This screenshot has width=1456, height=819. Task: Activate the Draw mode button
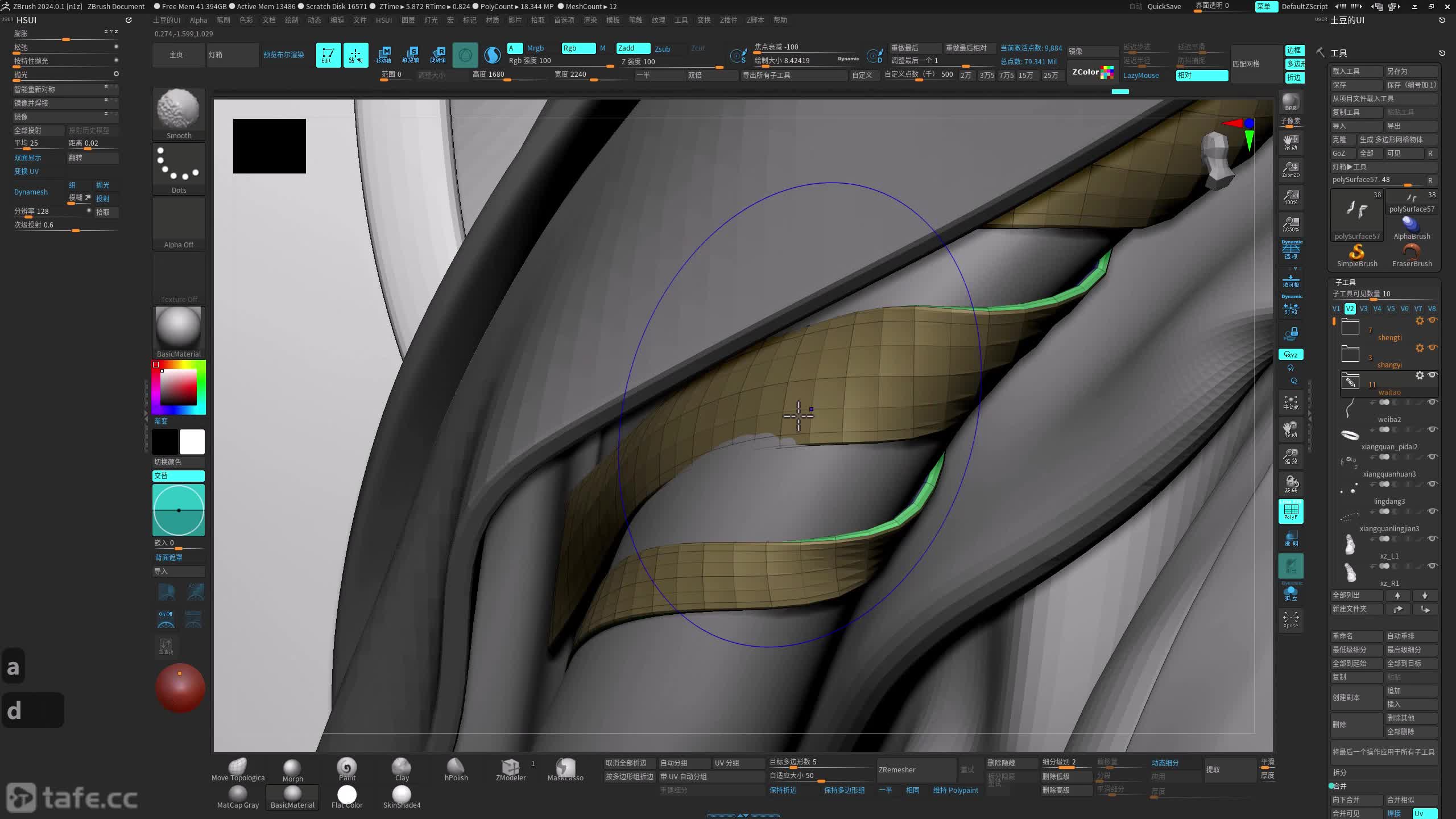coord(355,55)
